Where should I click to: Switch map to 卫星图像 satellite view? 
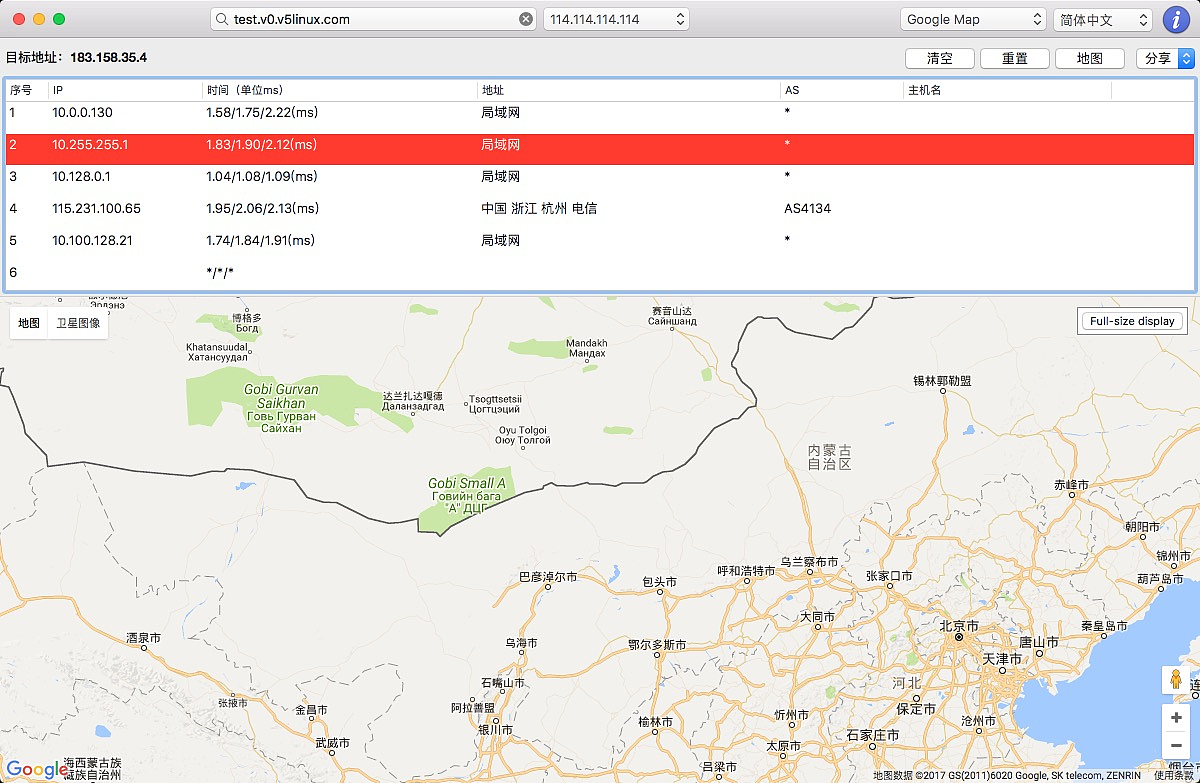(x=78, y=323)
